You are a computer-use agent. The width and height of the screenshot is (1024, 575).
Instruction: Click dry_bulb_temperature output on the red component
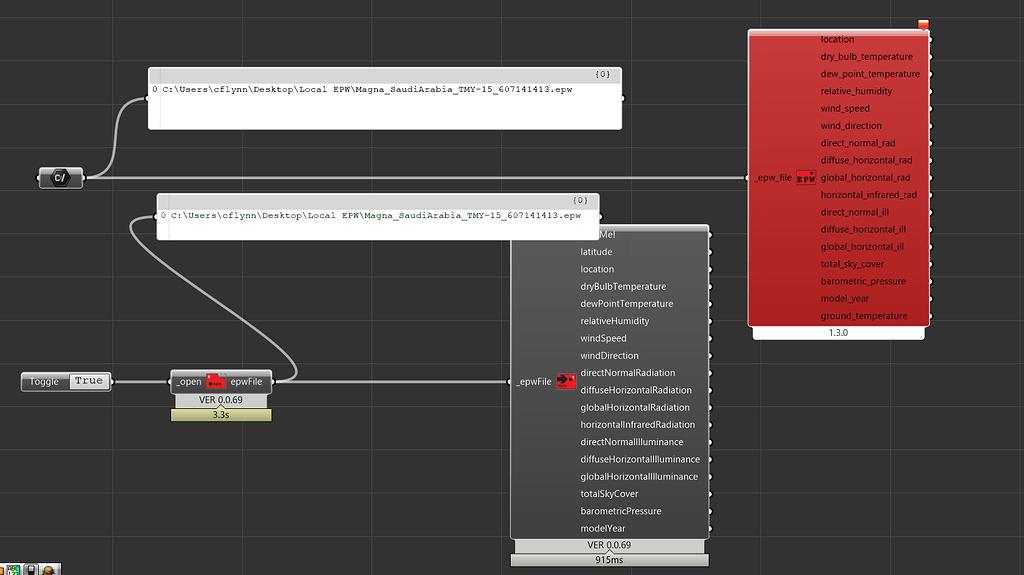[x=866, y=57]
